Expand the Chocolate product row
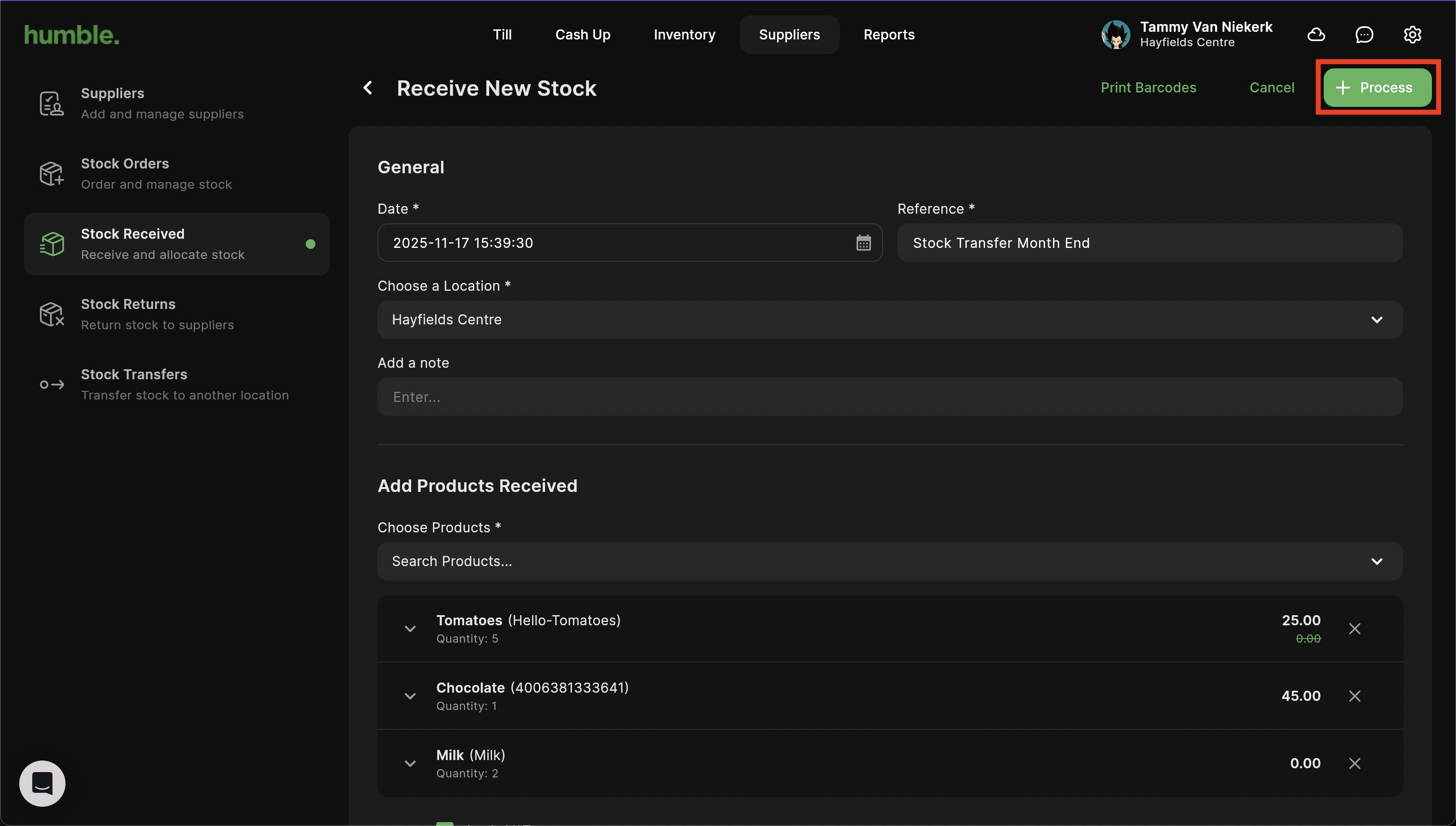The image size is (1456, 826). coord(410,696)
